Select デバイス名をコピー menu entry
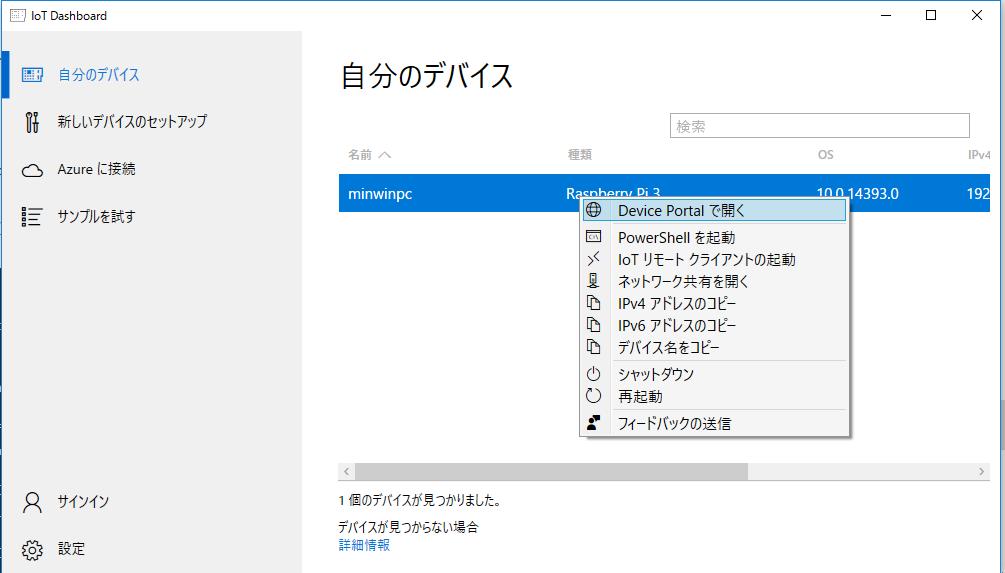This screenshot has width=1005, height=573. click(715, 347)
